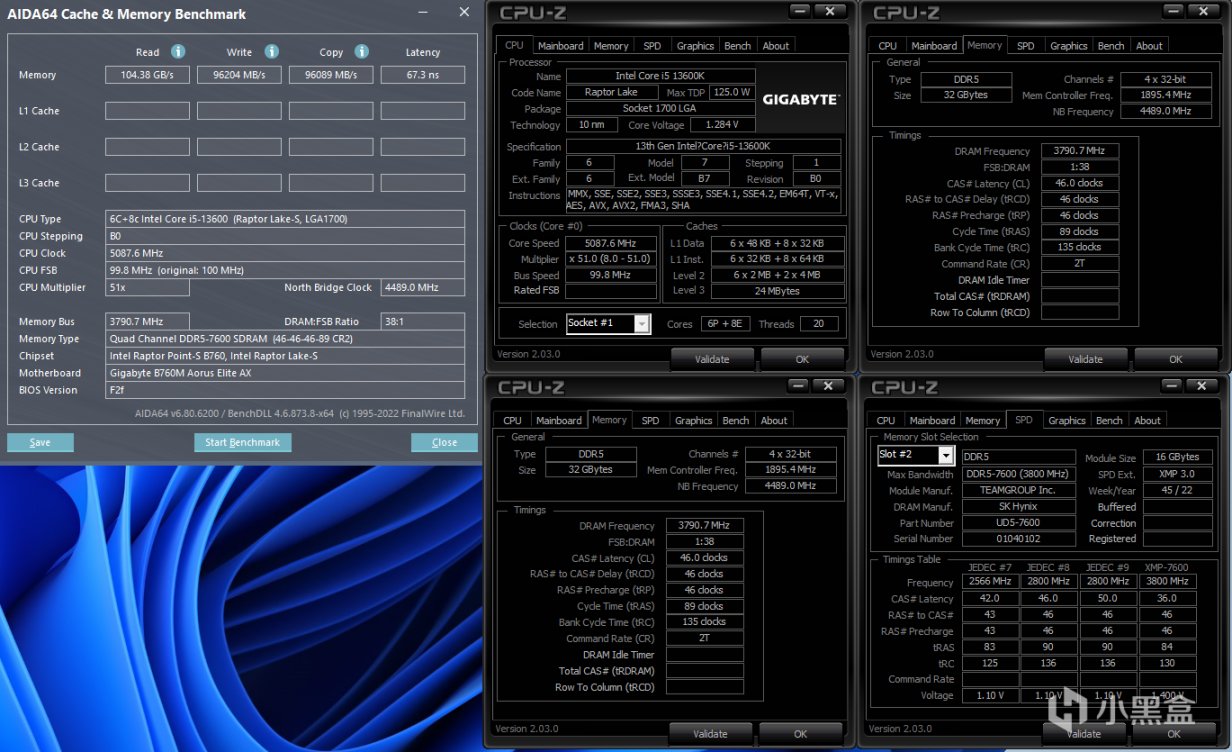Image resolution: width=1232 pixels, height=752 pixels.
Task: Open Graphics tab in the CPU-Z SPD window
Action: tap(1067, 421)
